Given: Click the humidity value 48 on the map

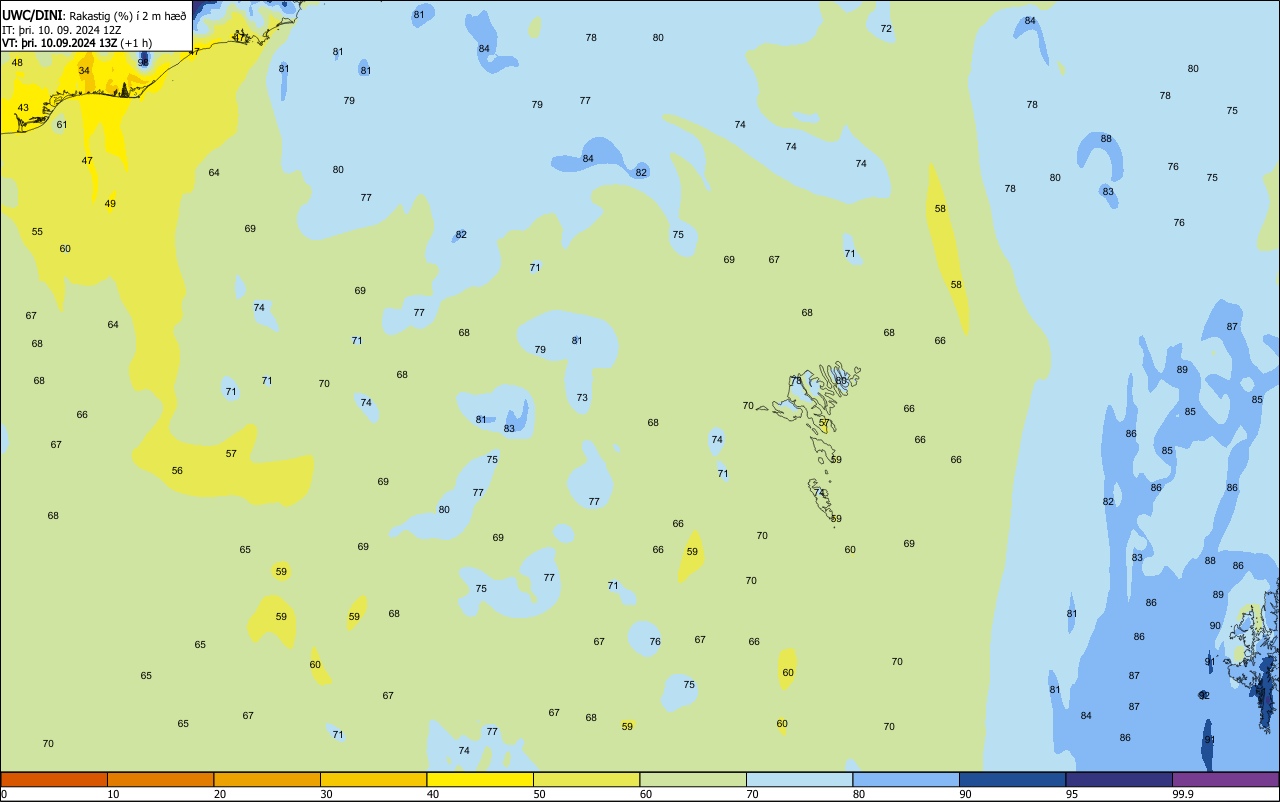Looking at the screenshot, I should (17, 63).
